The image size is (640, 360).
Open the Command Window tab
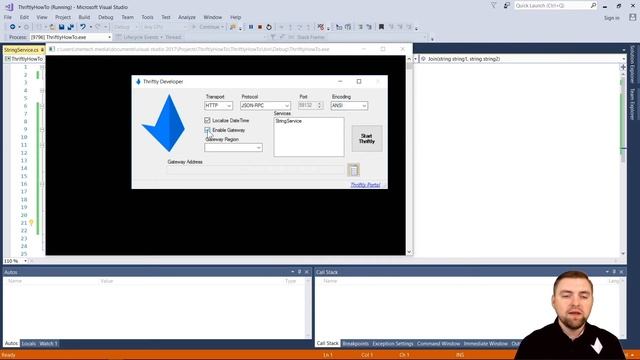(x=438, y=344)
